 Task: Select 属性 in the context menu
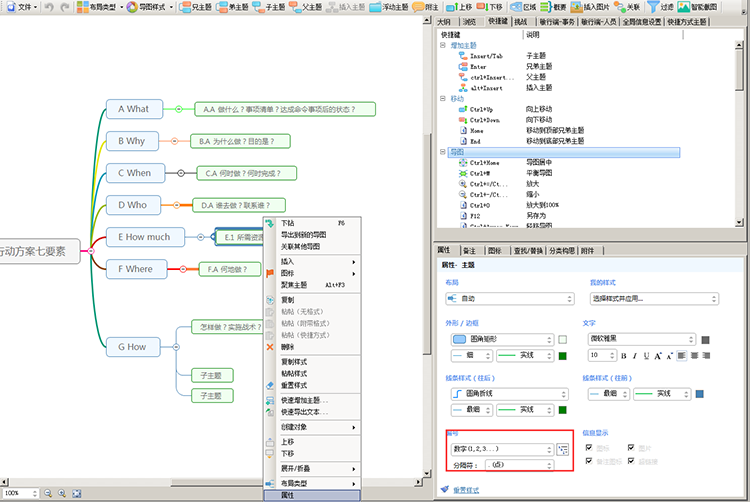287,495
